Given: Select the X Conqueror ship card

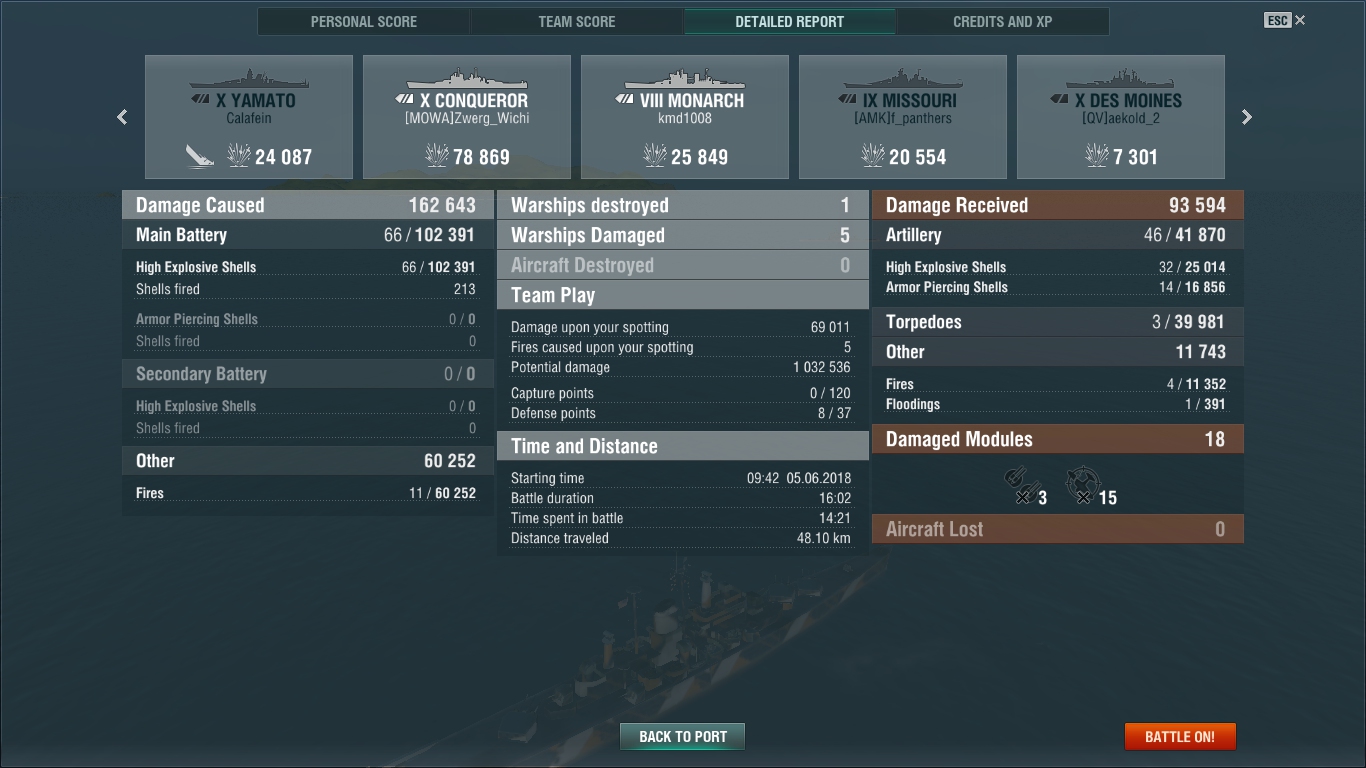Looking at the screenshot, I should tap(467, 117).
